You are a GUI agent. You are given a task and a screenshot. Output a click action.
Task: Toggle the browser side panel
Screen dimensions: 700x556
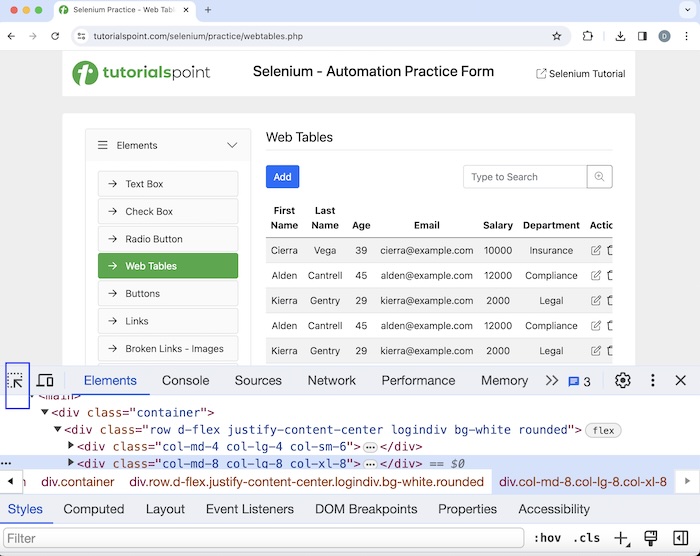click(643, 36)
